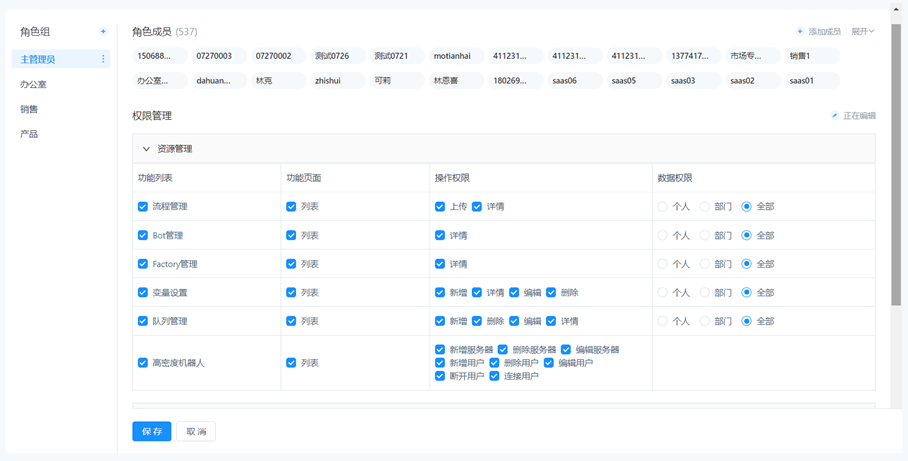Click the motianhai member tag
The width and height of the screenshot is (908, 461).
click(453, 56)
